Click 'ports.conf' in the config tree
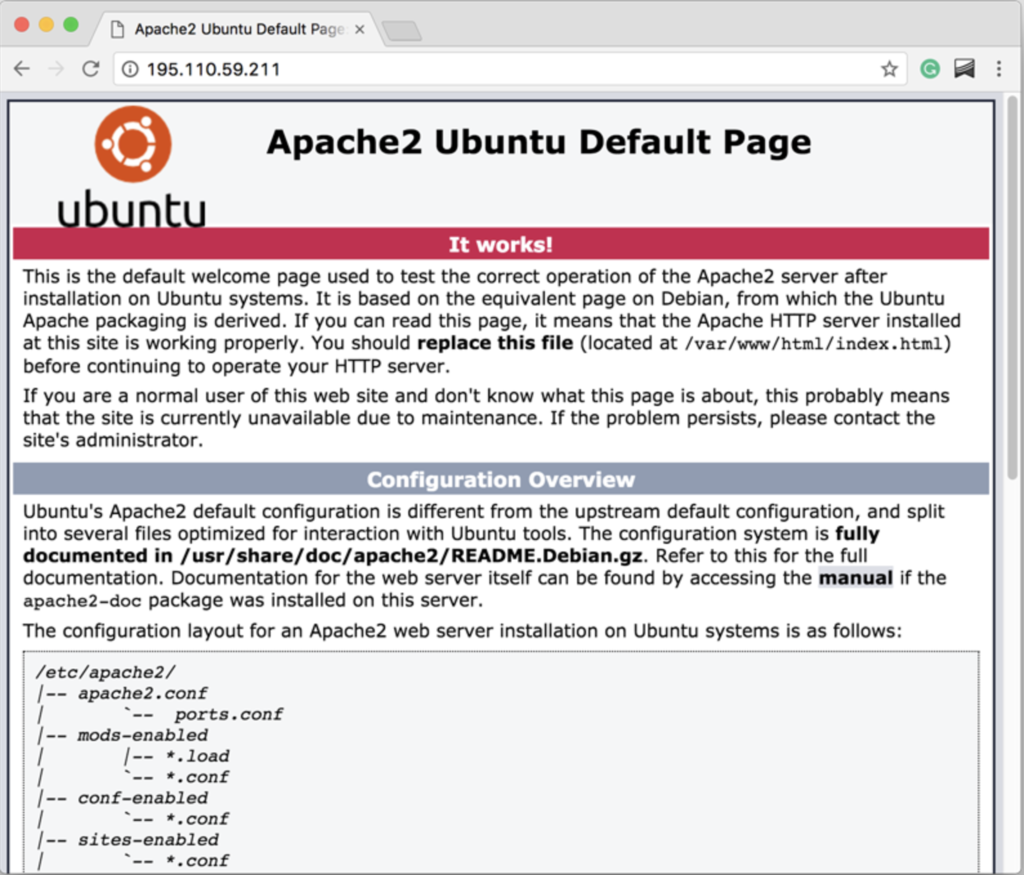Image resolution: width=1024 pixels, height=875 pixels. (x=229, y=714)
